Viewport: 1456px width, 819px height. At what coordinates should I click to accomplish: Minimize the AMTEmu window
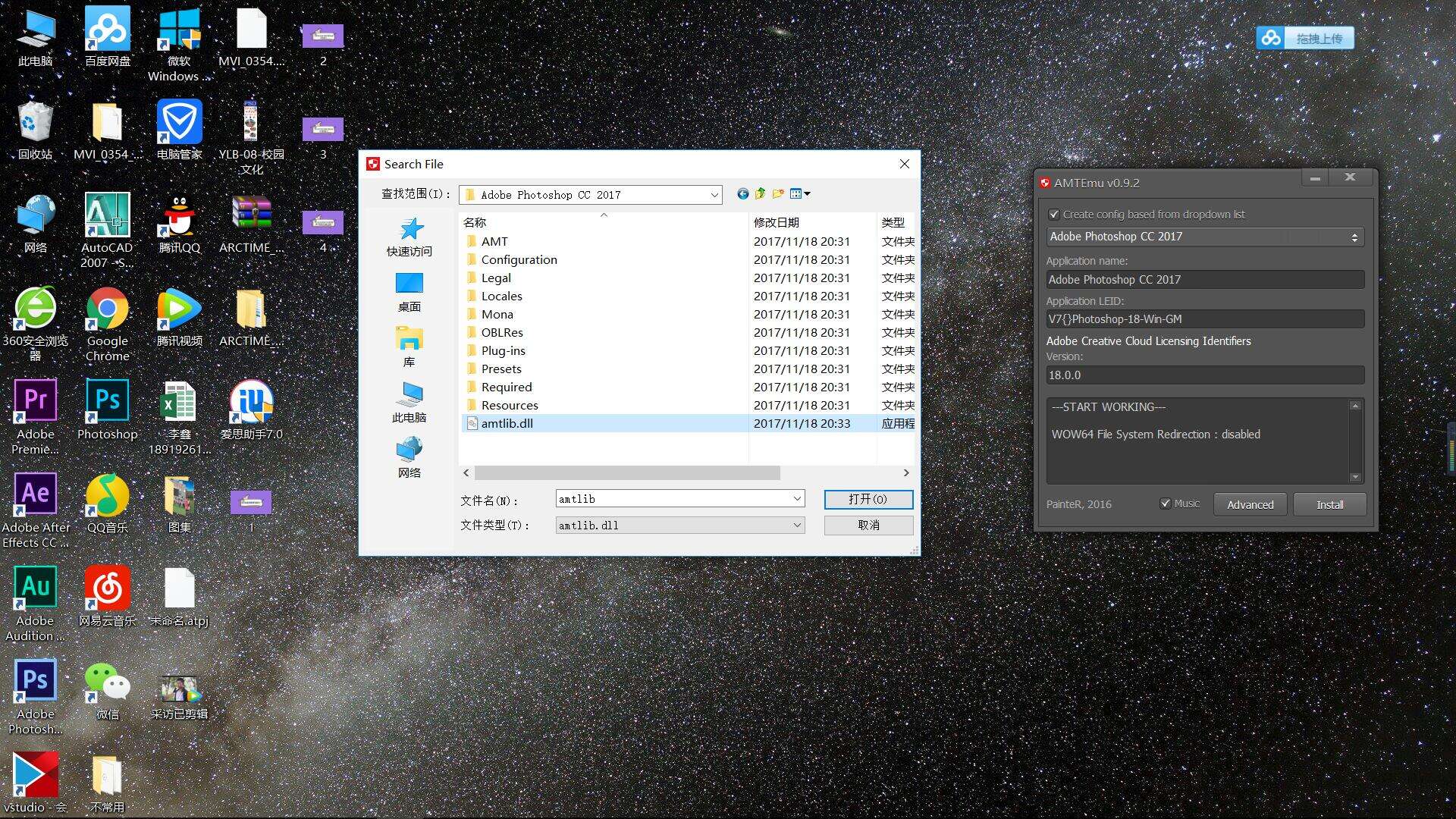pyautogui.click(x=1315, y=177)
